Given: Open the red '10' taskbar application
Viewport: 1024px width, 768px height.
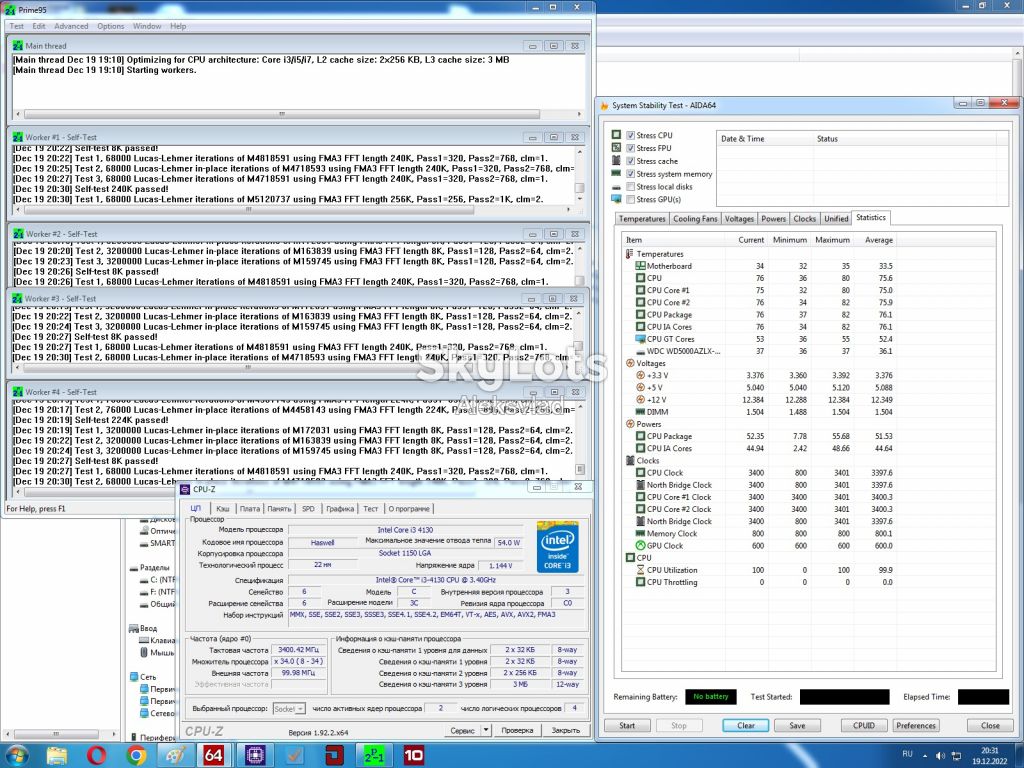Looking at the screenshot, I should [413, 756].
